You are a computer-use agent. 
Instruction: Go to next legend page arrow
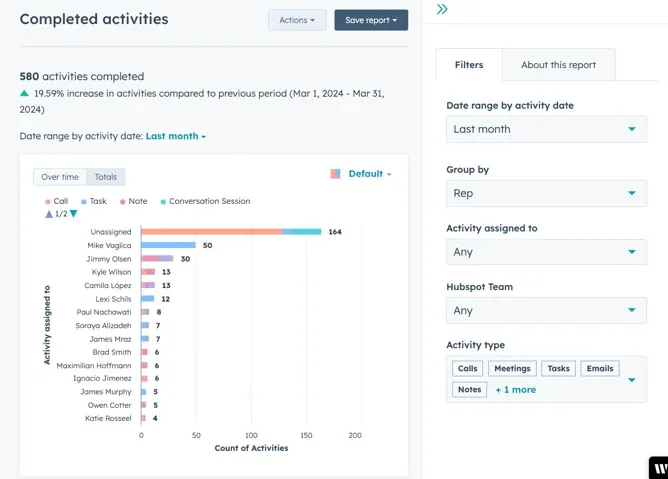(73, 214)
